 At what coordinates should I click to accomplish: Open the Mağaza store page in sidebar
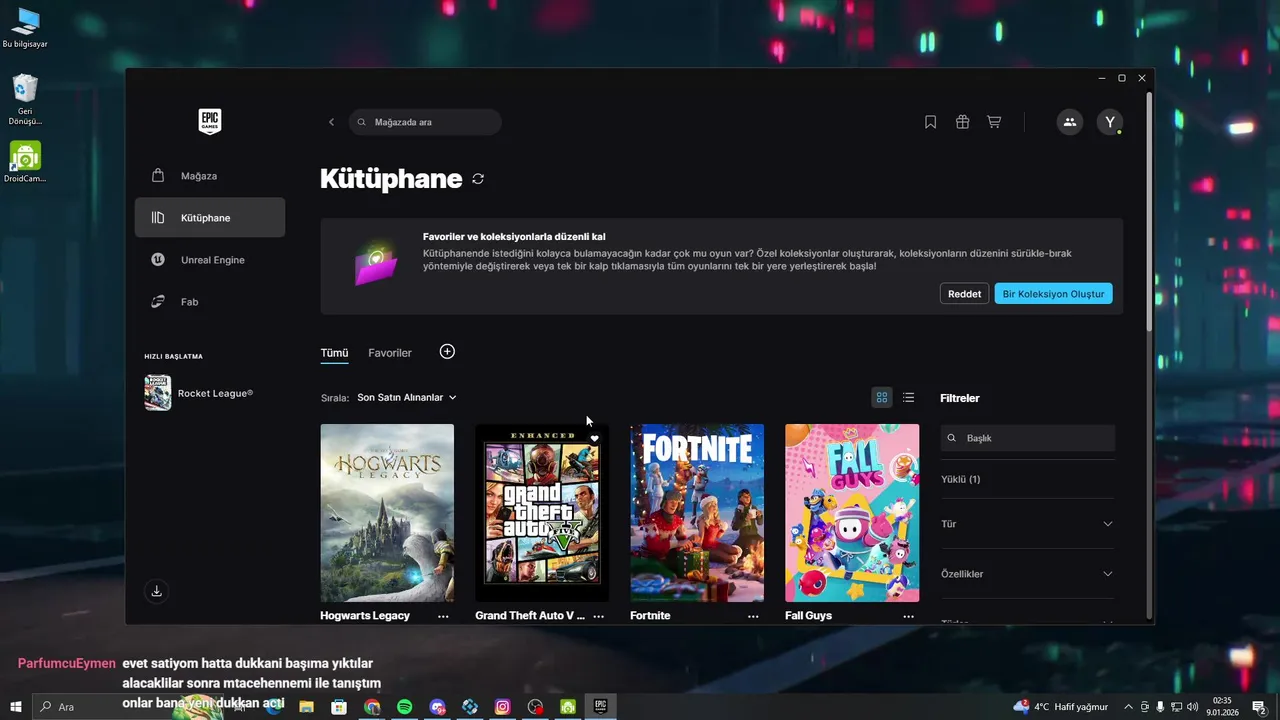(x=210, y=176)
